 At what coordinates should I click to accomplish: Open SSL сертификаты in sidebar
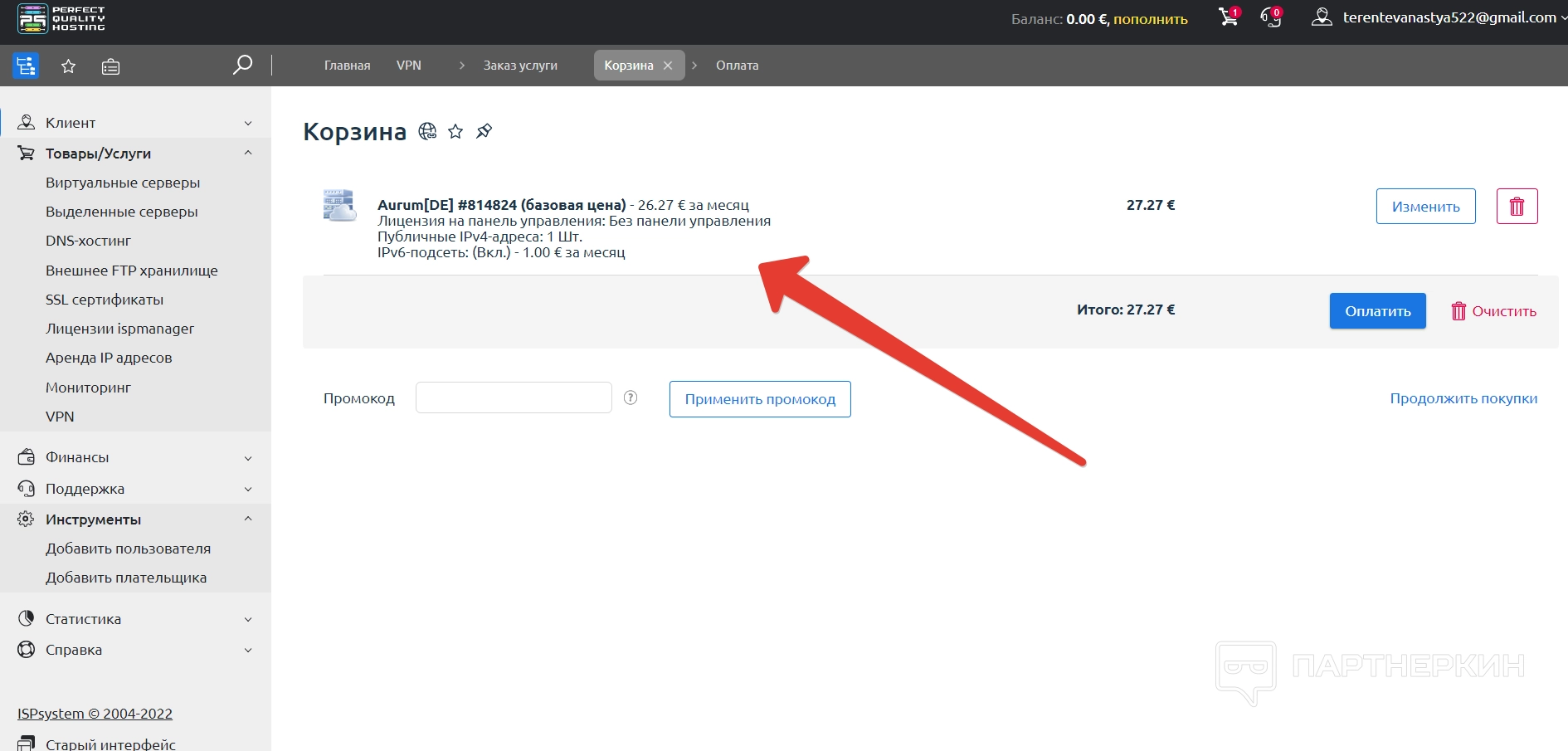(x=105, y=300)
